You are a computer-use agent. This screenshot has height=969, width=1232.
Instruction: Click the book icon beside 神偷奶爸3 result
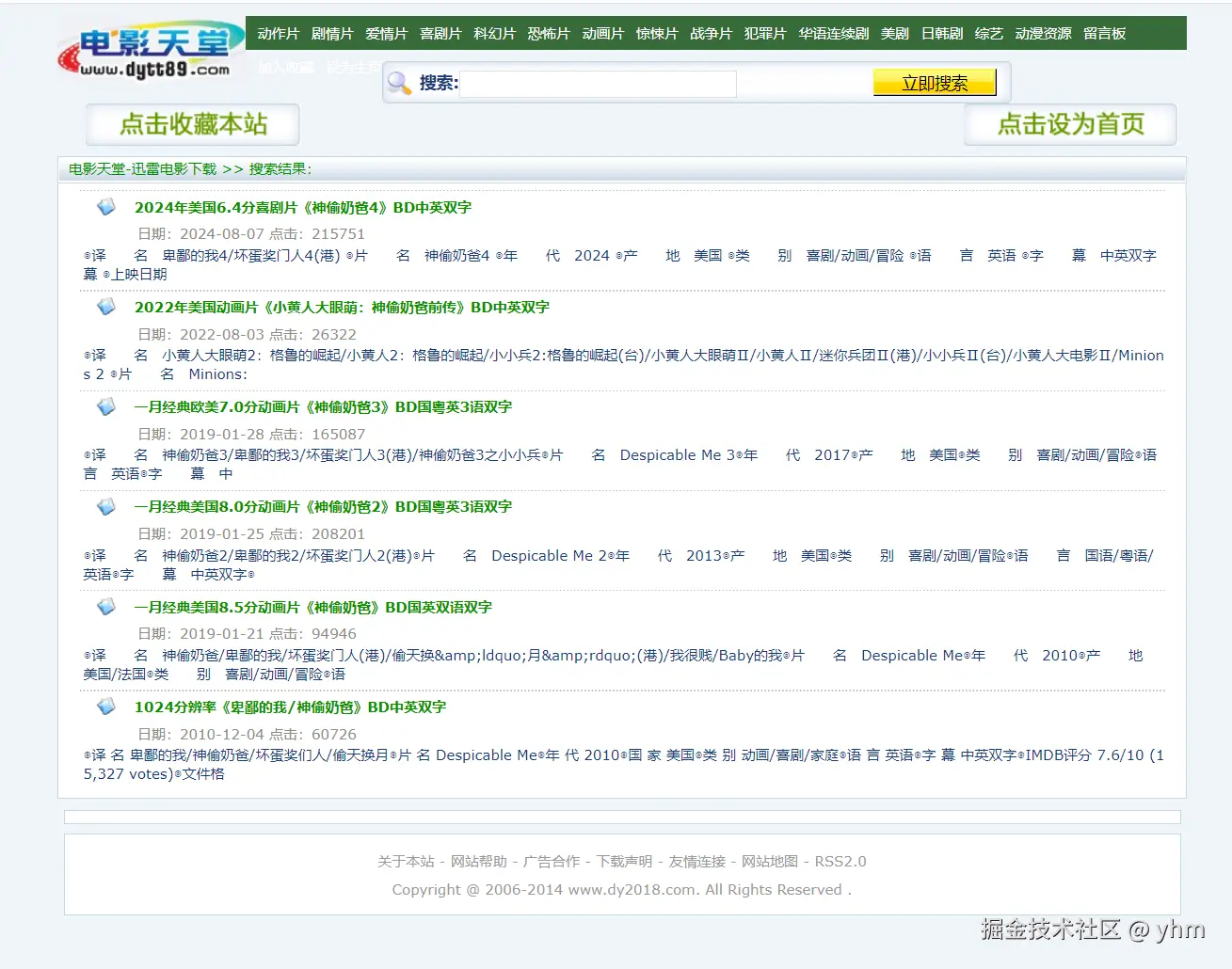point(106,406)
